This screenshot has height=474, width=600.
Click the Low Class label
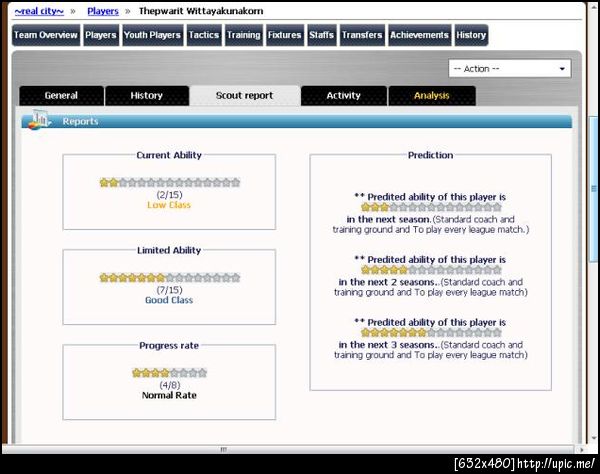tap(169, 205)
